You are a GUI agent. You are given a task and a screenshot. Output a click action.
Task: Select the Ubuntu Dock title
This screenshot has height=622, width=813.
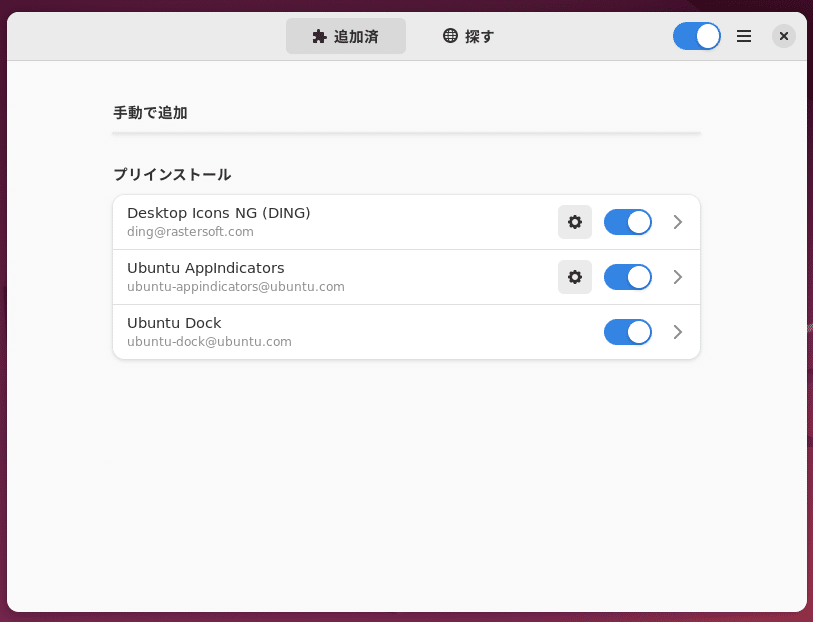[174, 323]
